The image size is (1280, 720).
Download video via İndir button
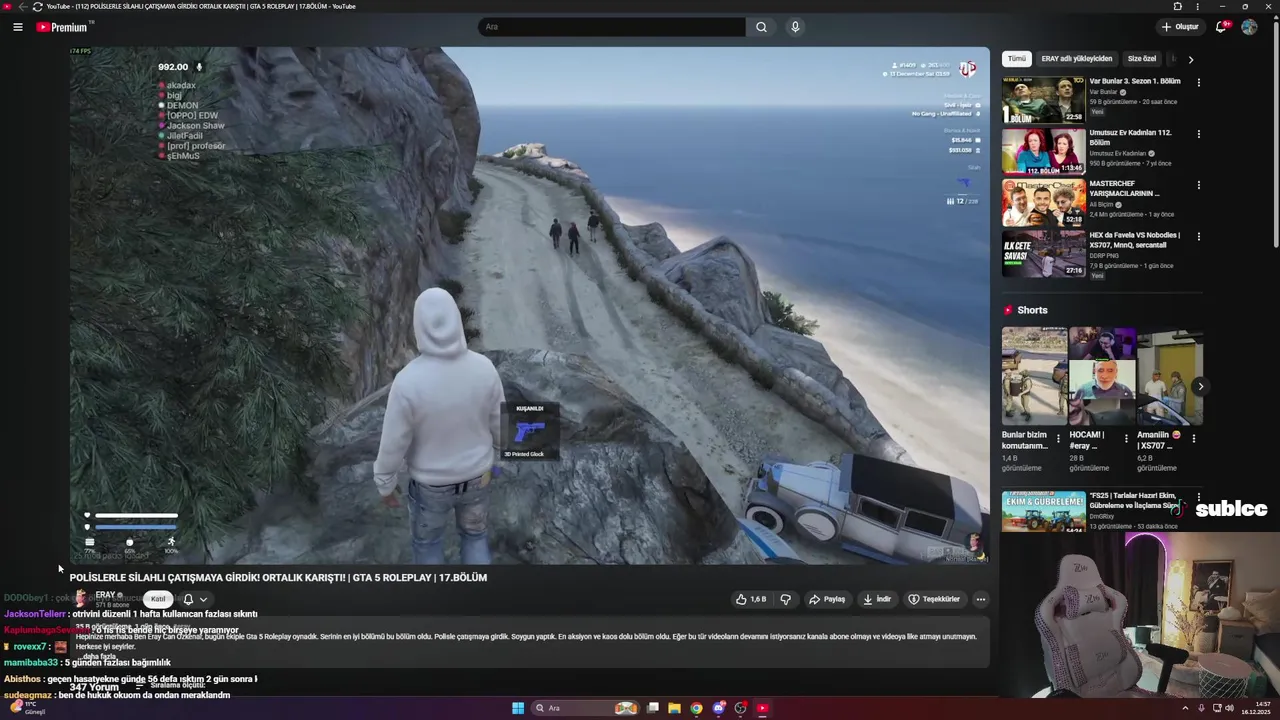[877, 599]
